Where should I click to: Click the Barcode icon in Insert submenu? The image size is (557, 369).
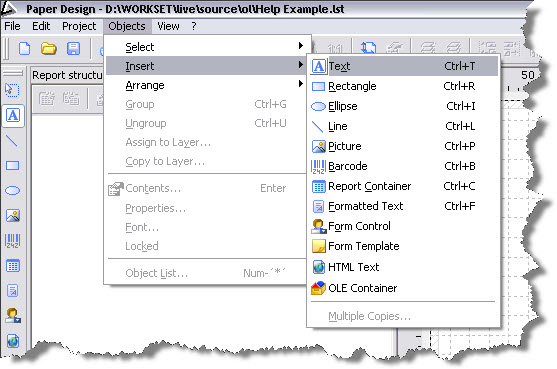point(318,166)
